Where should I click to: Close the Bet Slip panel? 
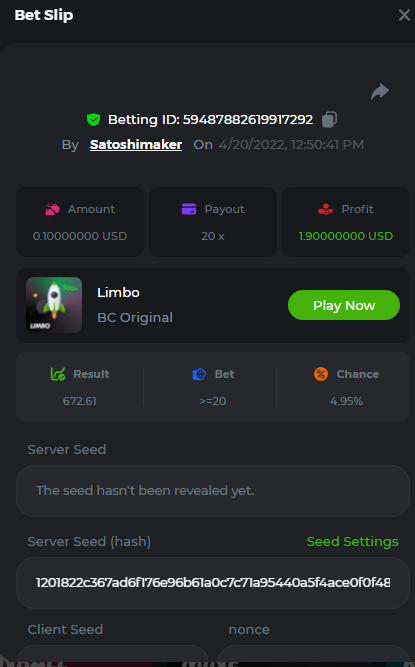(404, 15)
